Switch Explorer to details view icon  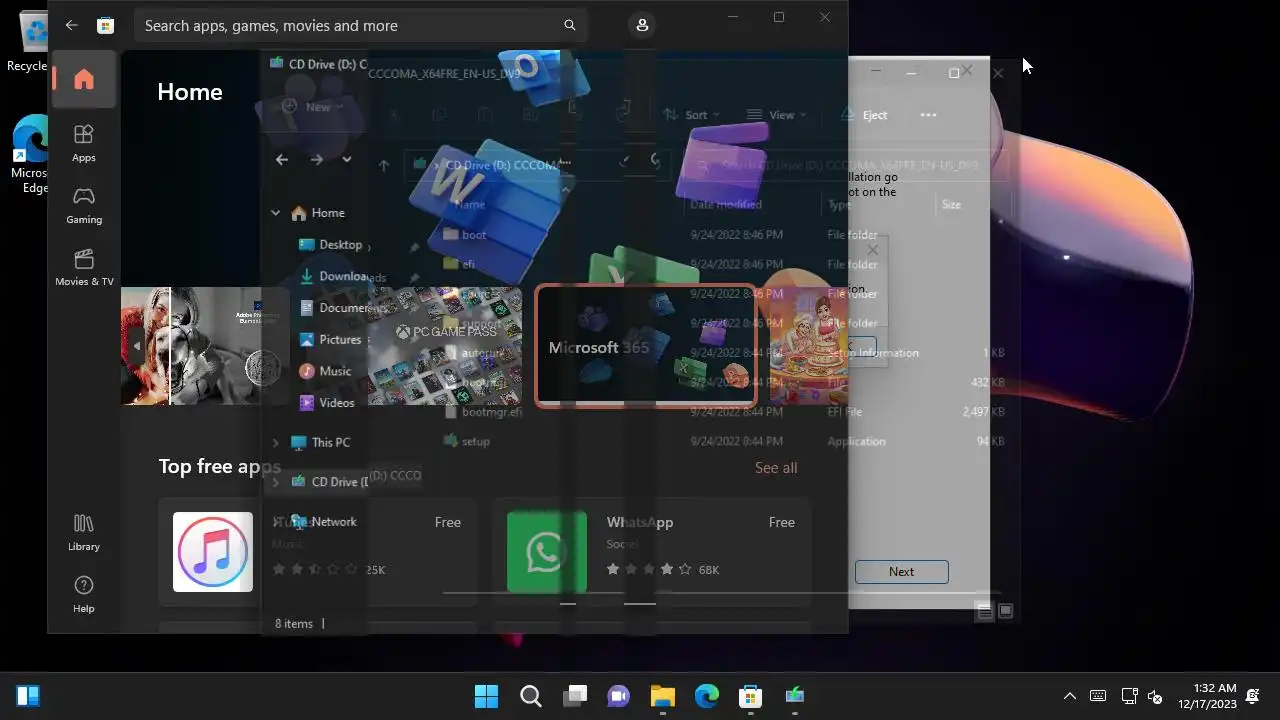(x=984, y=611)
